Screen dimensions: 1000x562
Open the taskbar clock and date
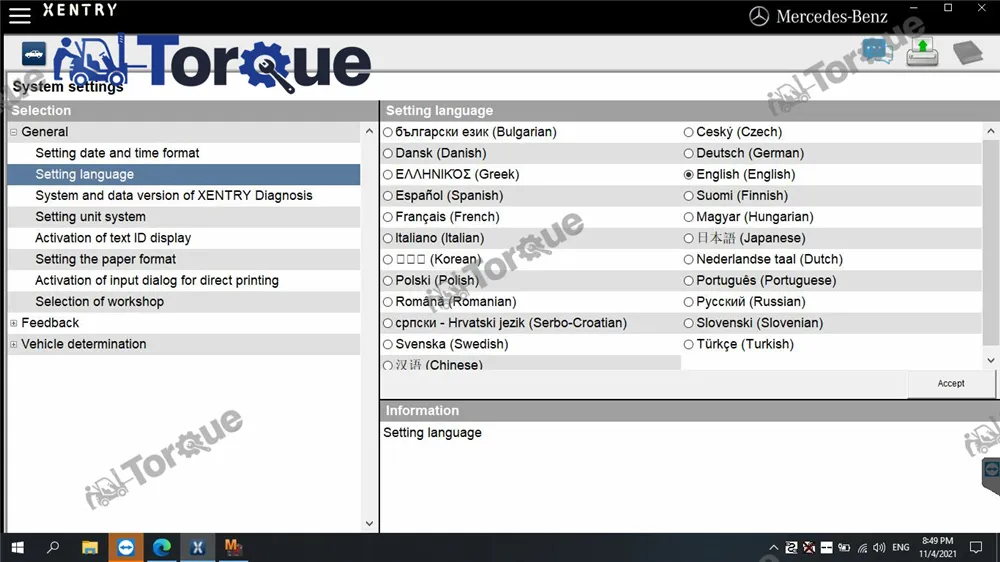pos(938,547)
